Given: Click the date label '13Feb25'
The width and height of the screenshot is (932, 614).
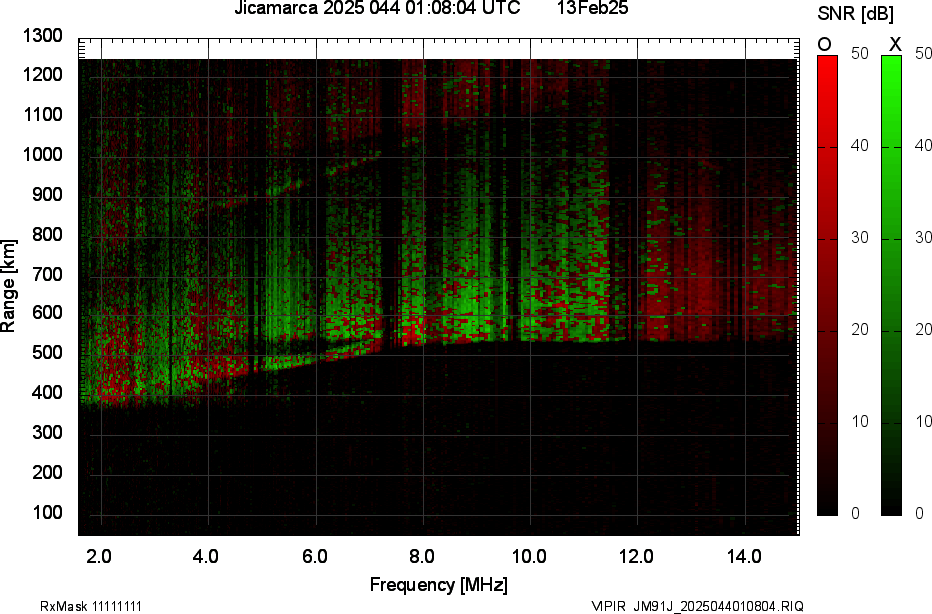Looking at the screenshot, I should pyautogui.click(x=593, y=8).
